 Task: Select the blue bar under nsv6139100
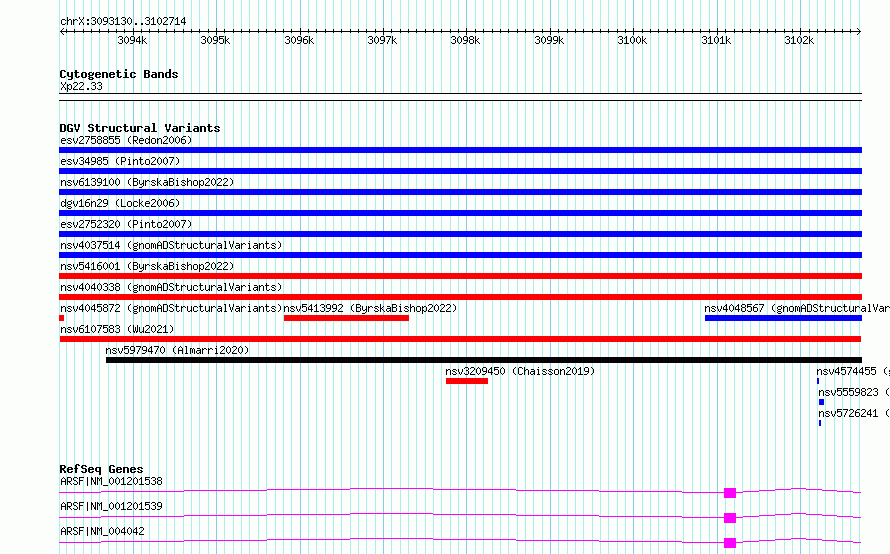click(460, 192)
